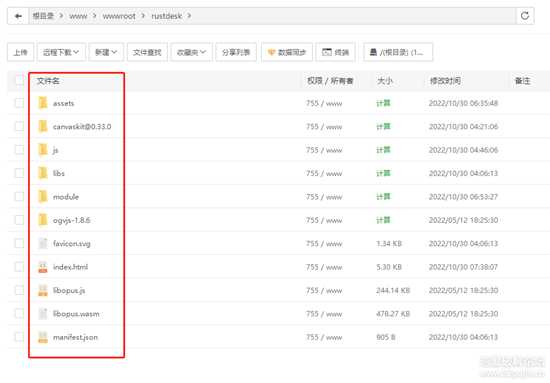Viewport: 550px width, 383px height.
Task: Sort by 修改时间 column header
Action: [x=445, y=81]
